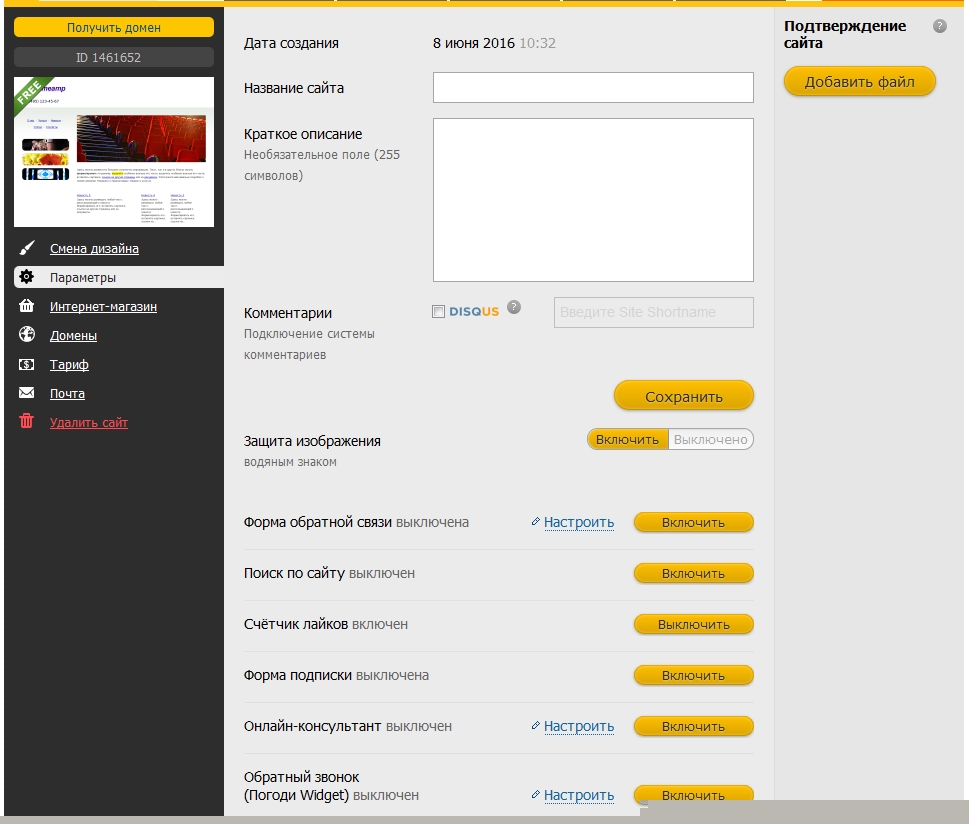Click the red trash icon beside Удалить сайт
The height and width of the screenshot is (824, 969).
tap(27, 421)
